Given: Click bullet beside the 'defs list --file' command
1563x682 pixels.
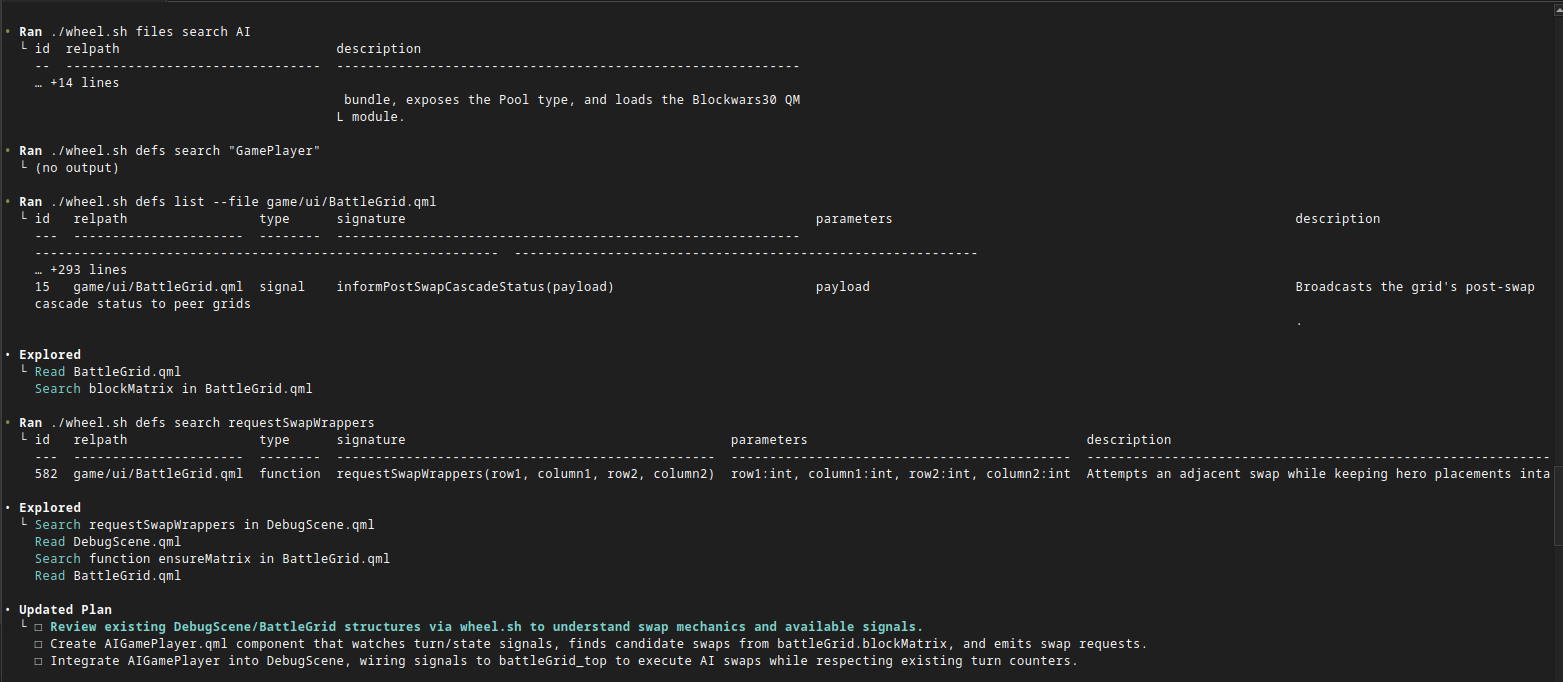Looking at the screenshot, I should pyautogui.click(x=7, y=202).
